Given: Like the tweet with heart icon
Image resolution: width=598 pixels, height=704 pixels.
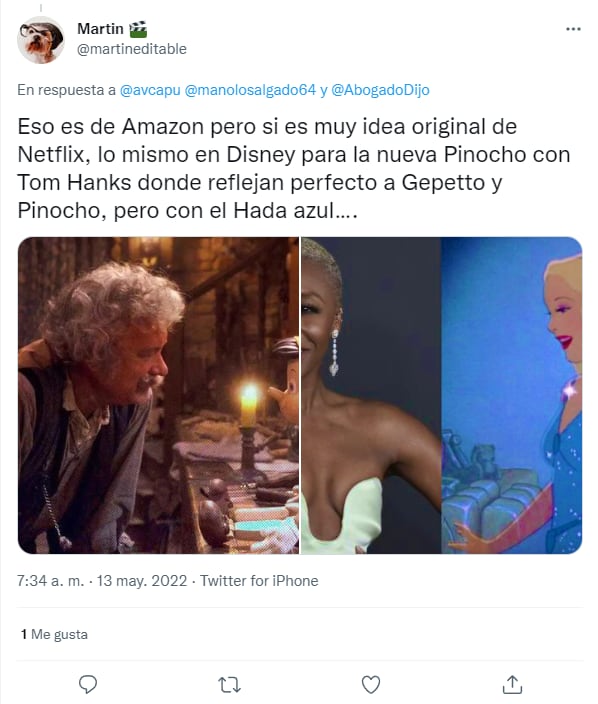Looking at the screenshot, I should point(371,685).
